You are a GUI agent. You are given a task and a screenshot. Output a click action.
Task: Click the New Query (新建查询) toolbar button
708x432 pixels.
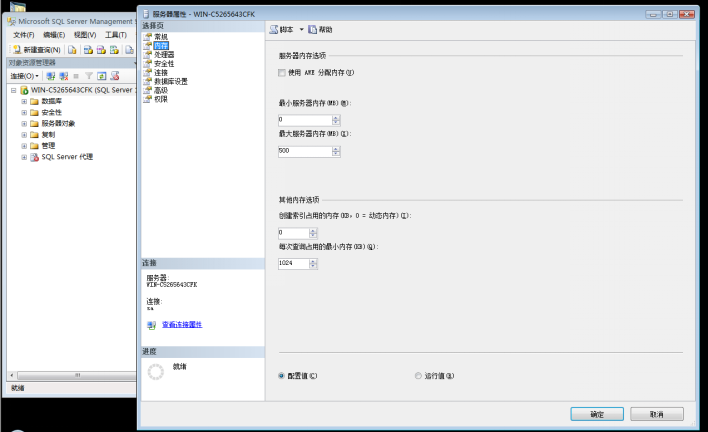(37, 50)
